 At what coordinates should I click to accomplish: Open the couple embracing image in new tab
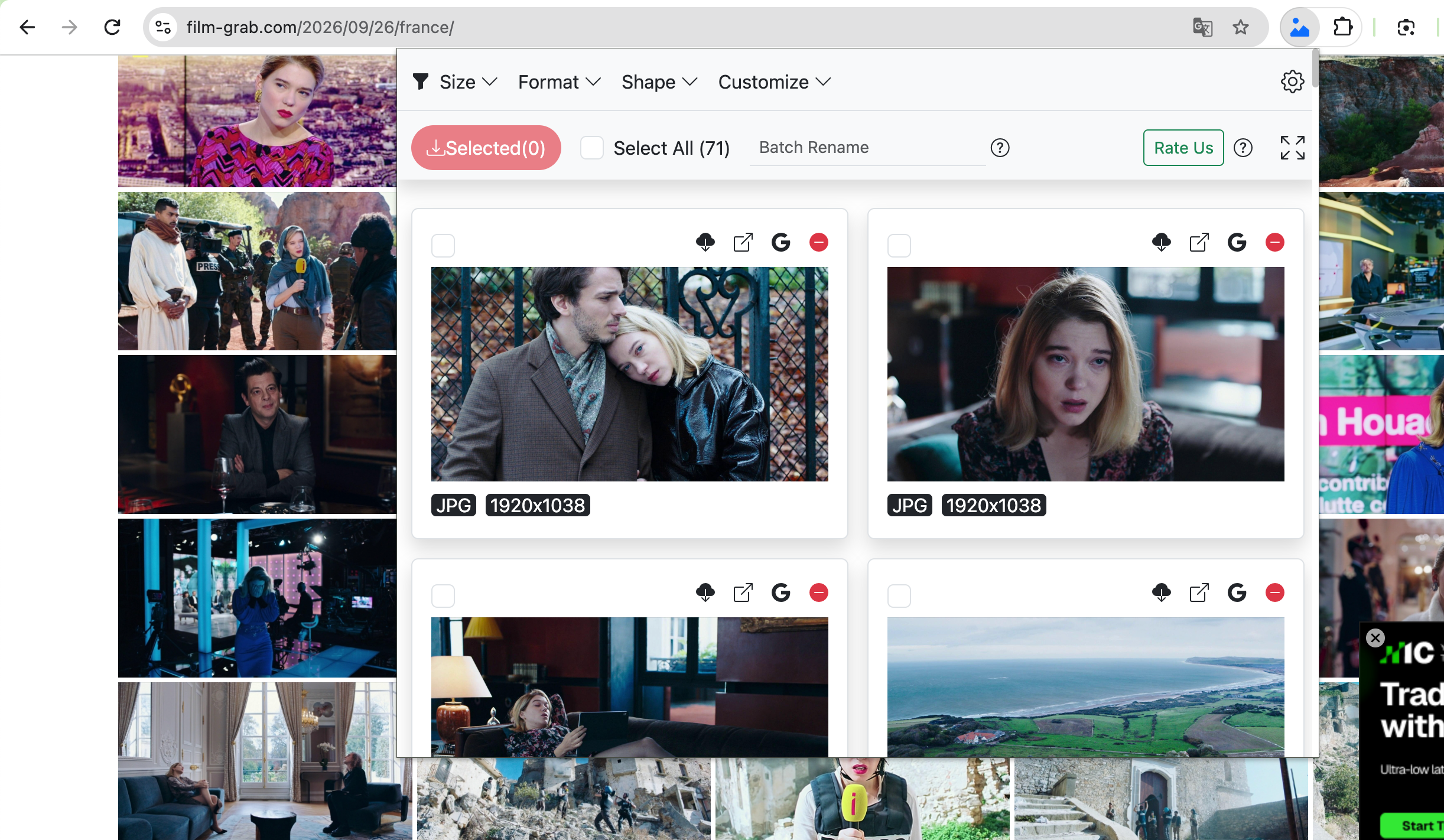pos(743,242)
